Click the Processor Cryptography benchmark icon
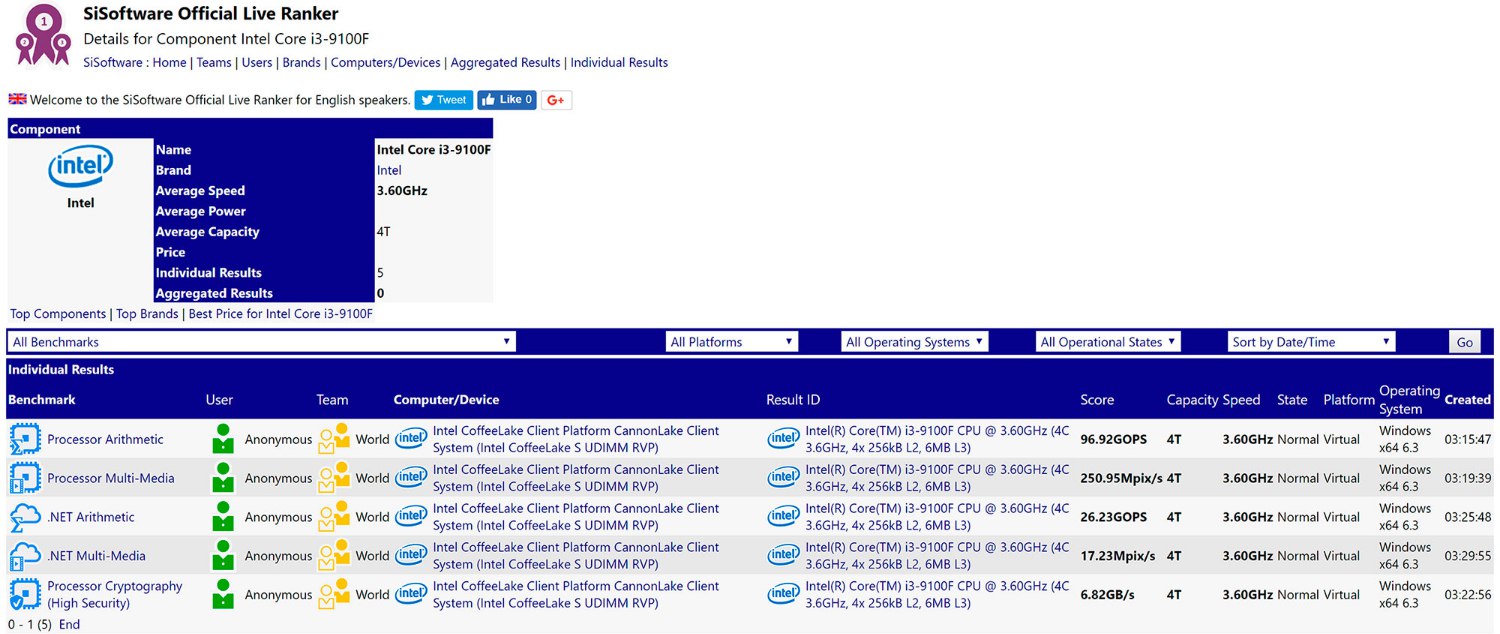 pyautogui.click(x=24, y=595)
